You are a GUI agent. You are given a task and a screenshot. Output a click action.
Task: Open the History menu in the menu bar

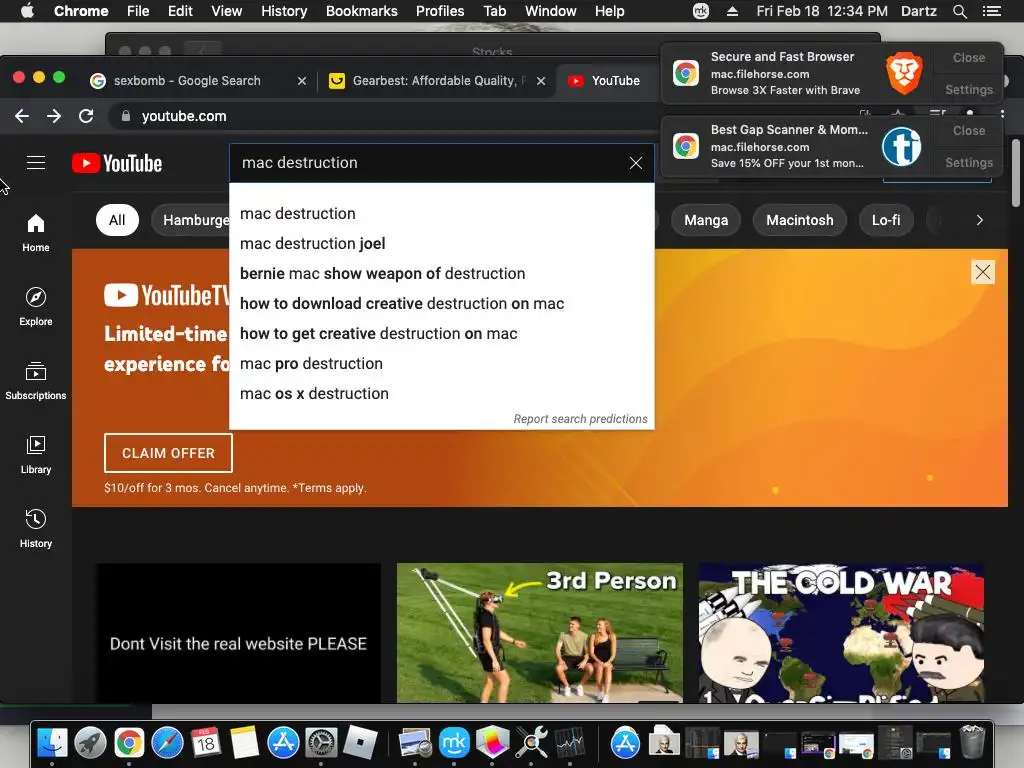pos(284,11)
